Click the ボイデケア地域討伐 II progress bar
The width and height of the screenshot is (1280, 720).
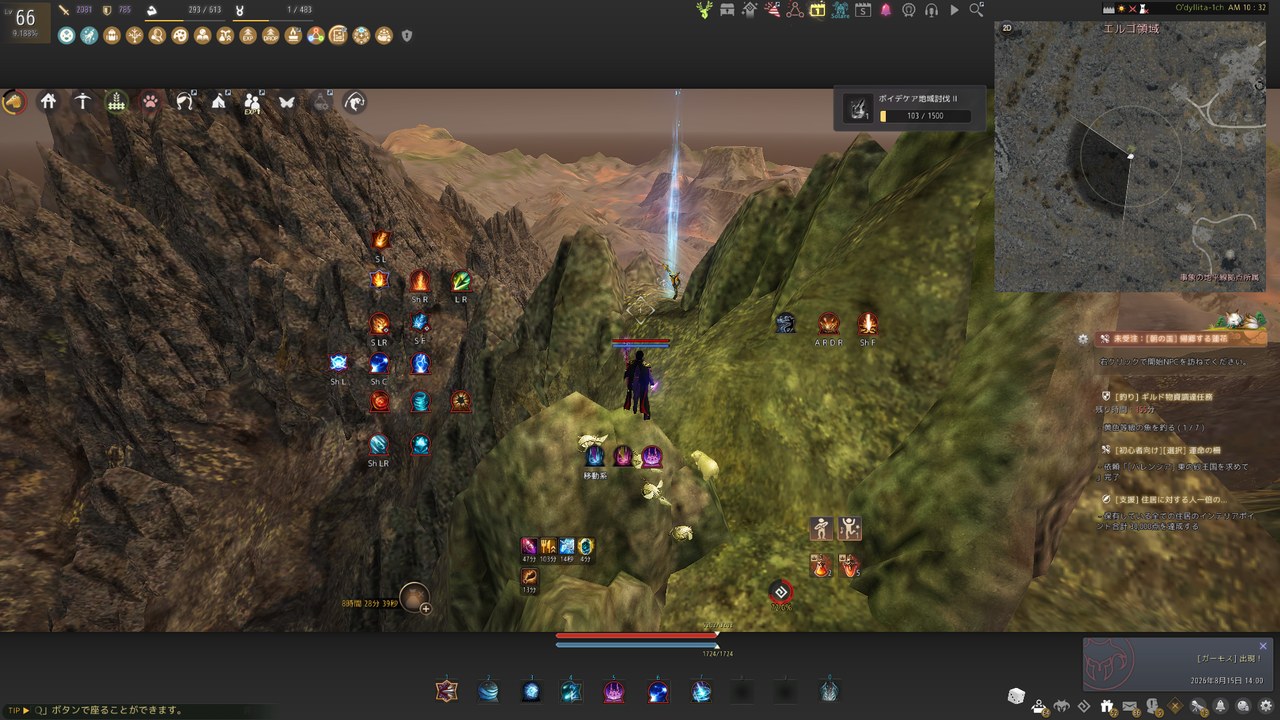pos(925,116)
